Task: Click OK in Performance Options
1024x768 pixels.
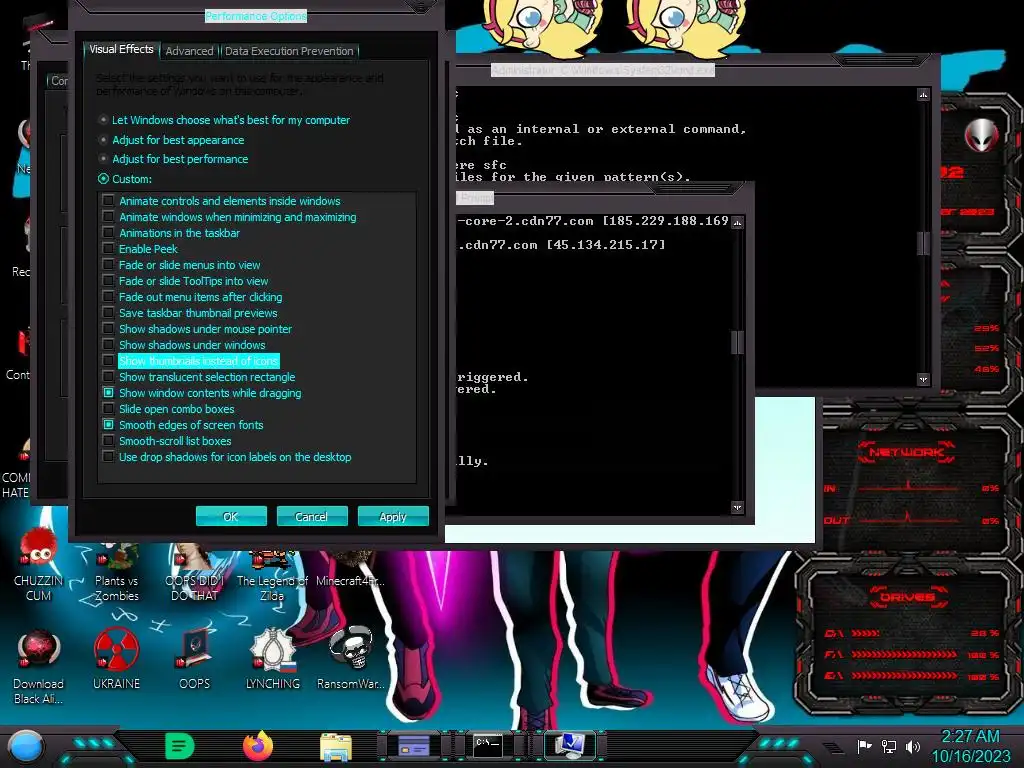Action: point(231,517)
